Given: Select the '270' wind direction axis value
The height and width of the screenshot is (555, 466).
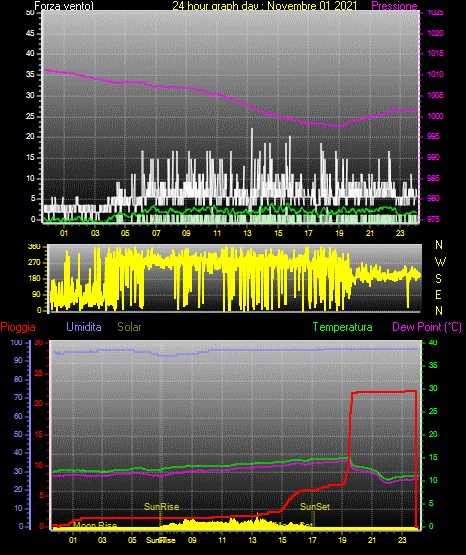Looking at the screenshot, I should [34, 263].
